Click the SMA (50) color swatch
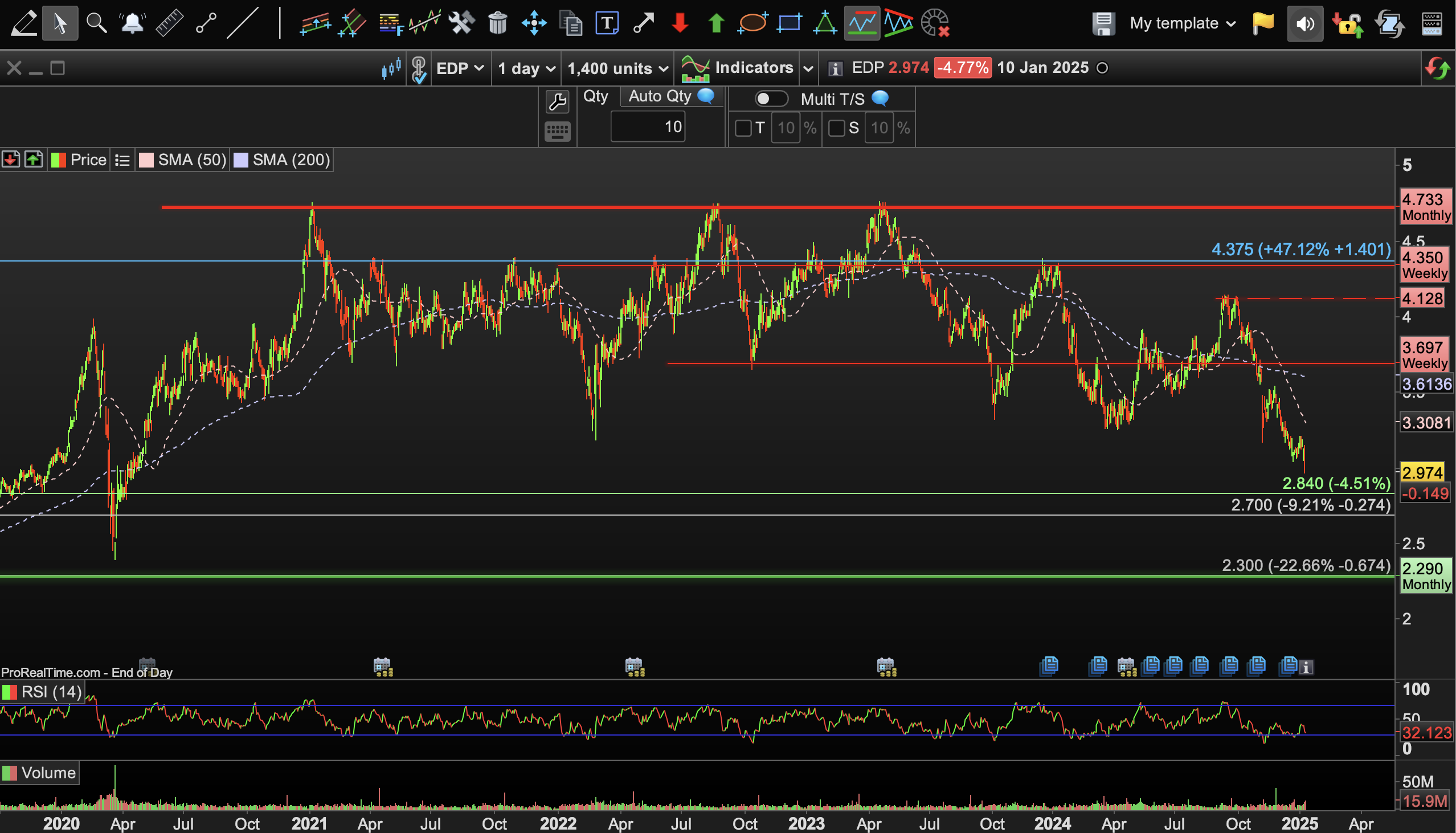The image size is (1456, 833). [146, 160]
